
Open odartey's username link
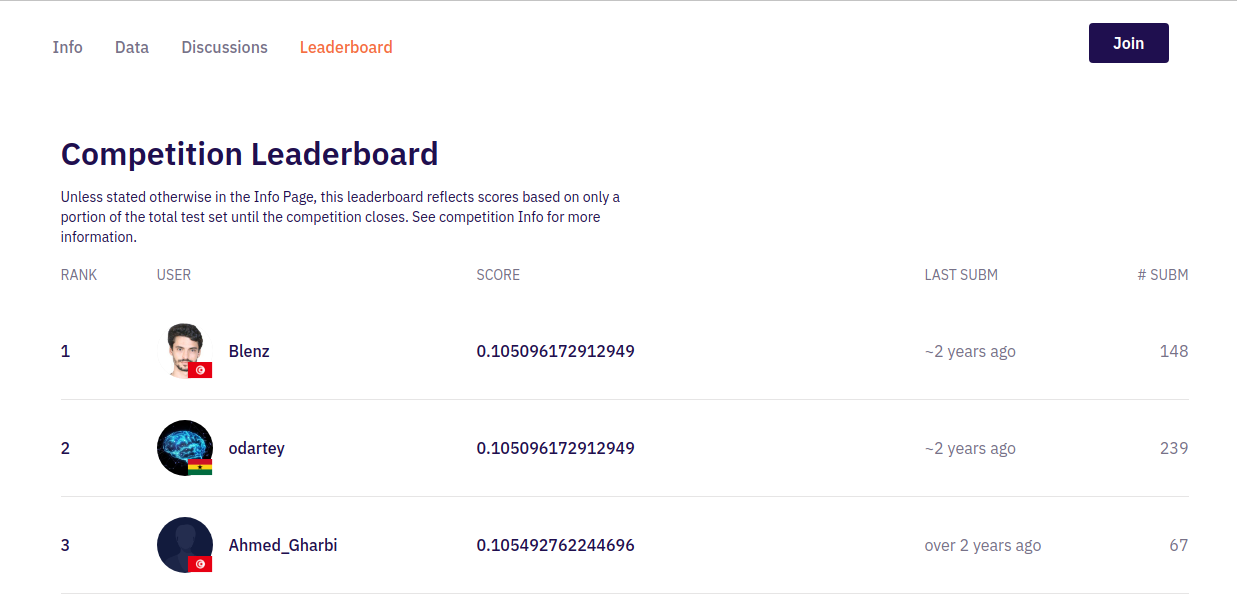point(256,448)
